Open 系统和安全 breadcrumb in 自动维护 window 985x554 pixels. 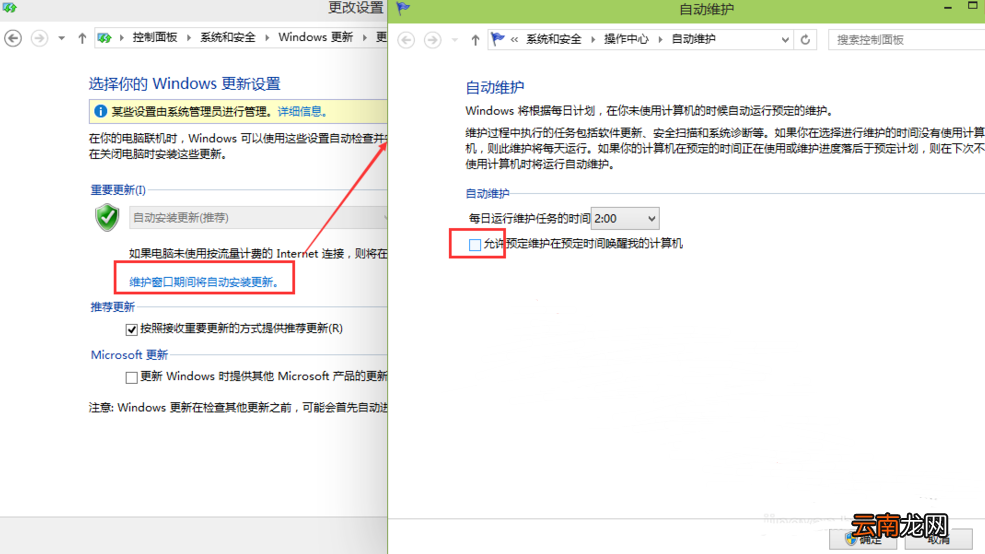tap(553, 39)
